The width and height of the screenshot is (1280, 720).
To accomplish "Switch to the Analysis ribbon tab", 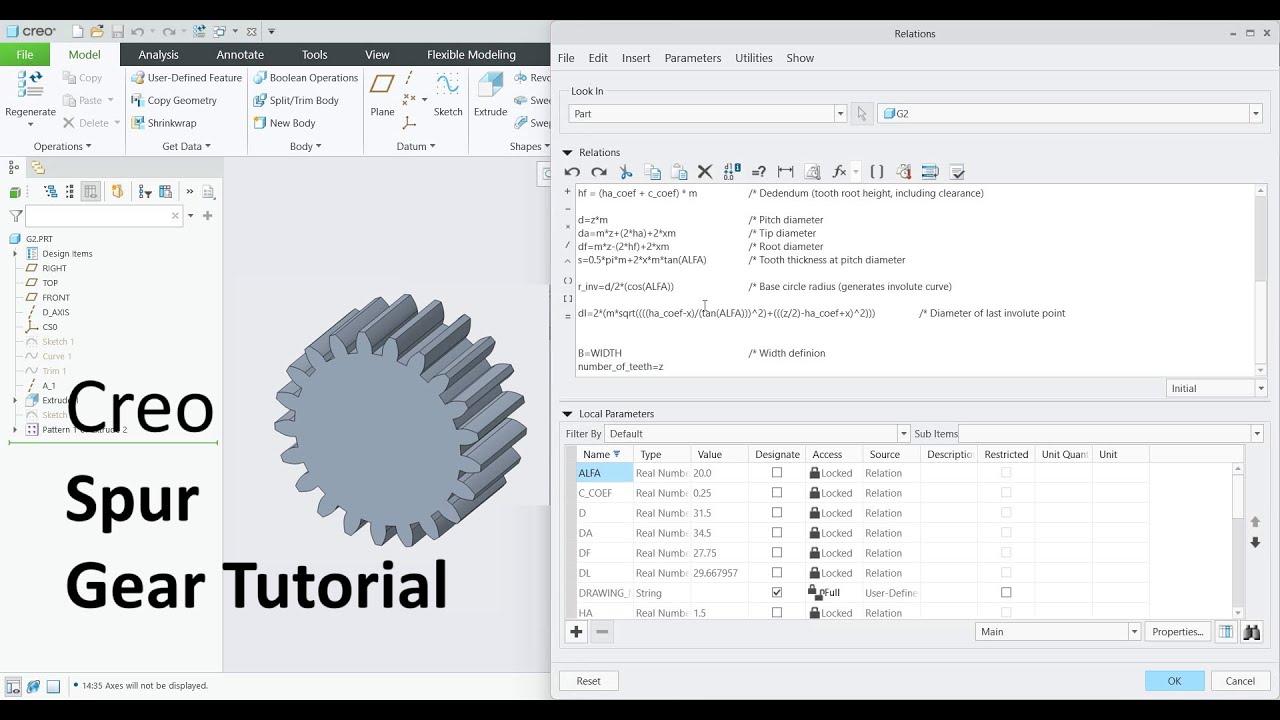I will point(158,55).
